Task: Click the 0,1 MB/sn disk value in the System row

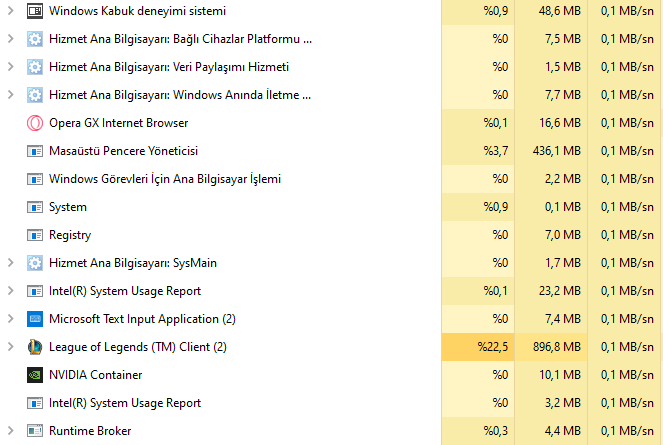Action: [x=627, y=207]
